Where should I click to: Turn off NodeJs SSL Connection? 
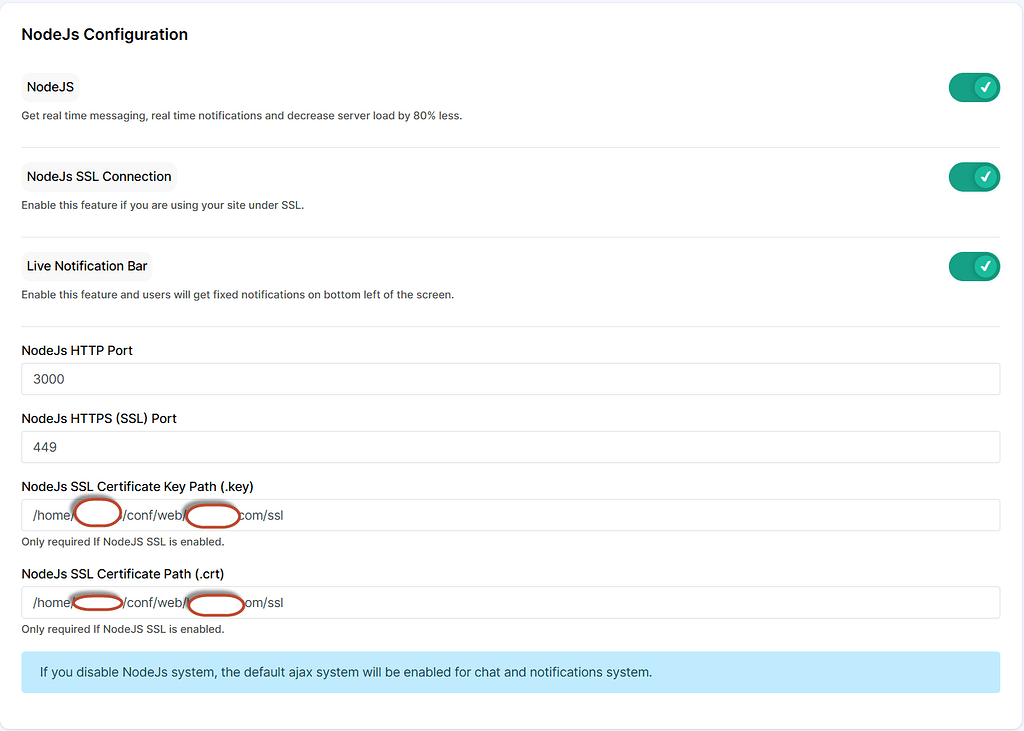coord(974,176)
